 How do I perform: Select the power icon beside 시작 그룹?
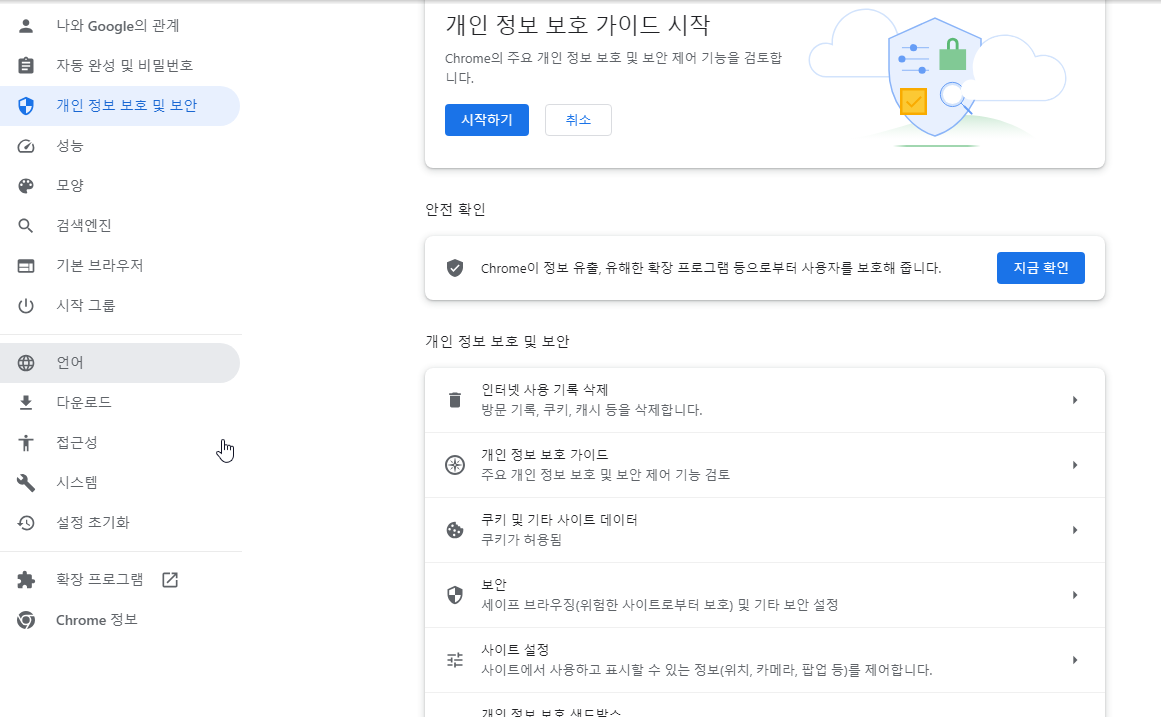(25, 305)
